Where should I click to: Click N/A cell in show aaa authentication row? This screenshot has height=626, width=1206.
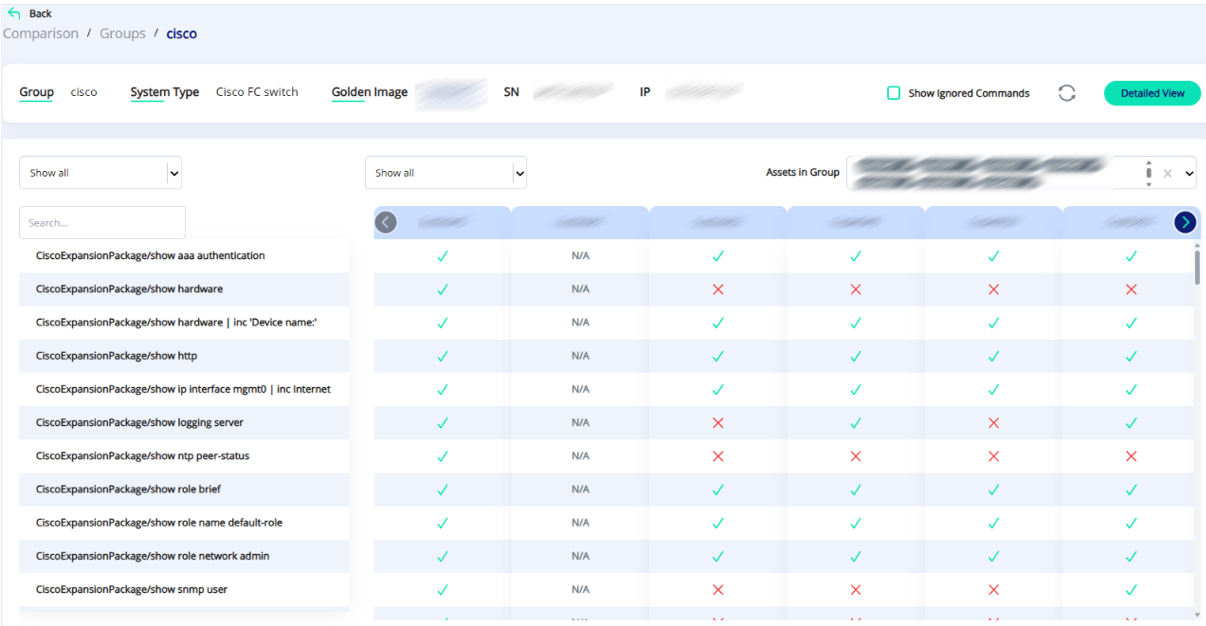(x=580, y=256)
